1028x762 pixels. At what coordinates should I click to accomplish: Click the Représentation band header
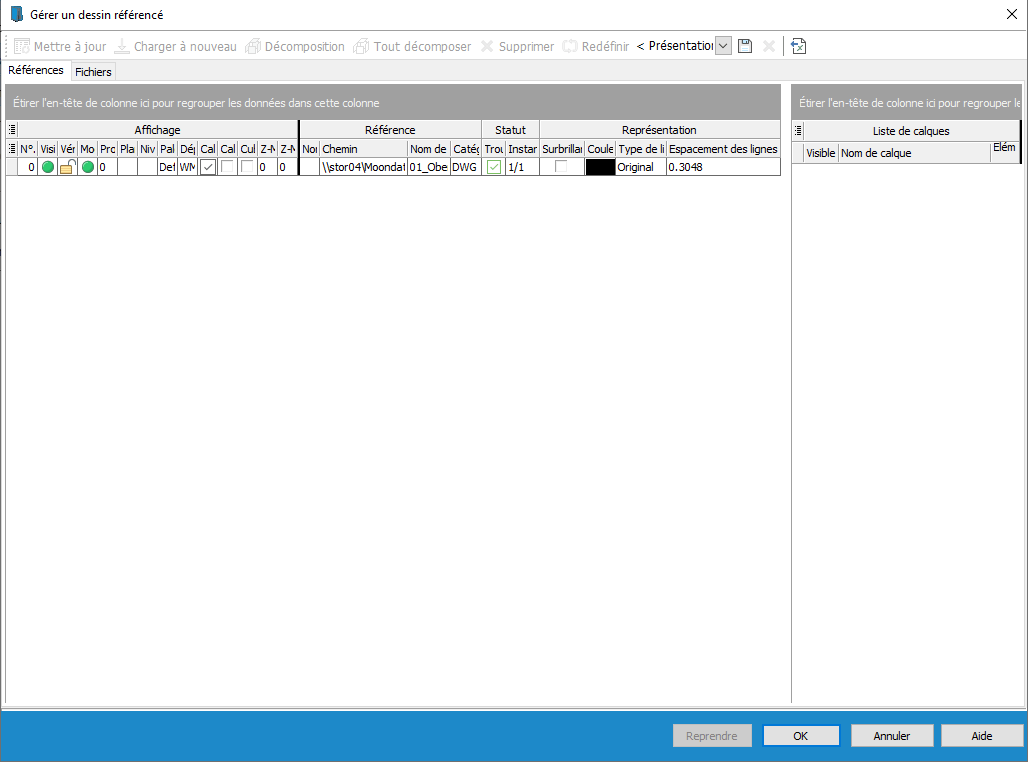(x=659, y=130)
